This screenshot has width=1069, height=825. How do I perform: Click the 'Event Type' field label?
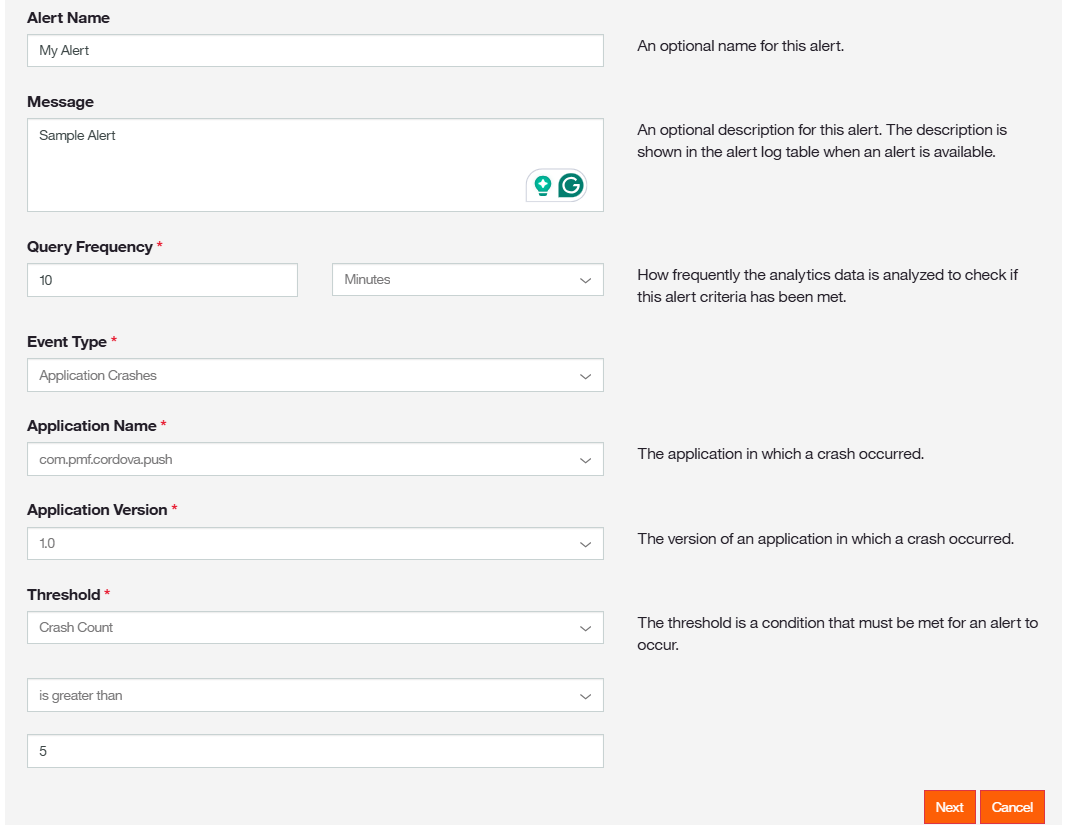pos(67,342)
